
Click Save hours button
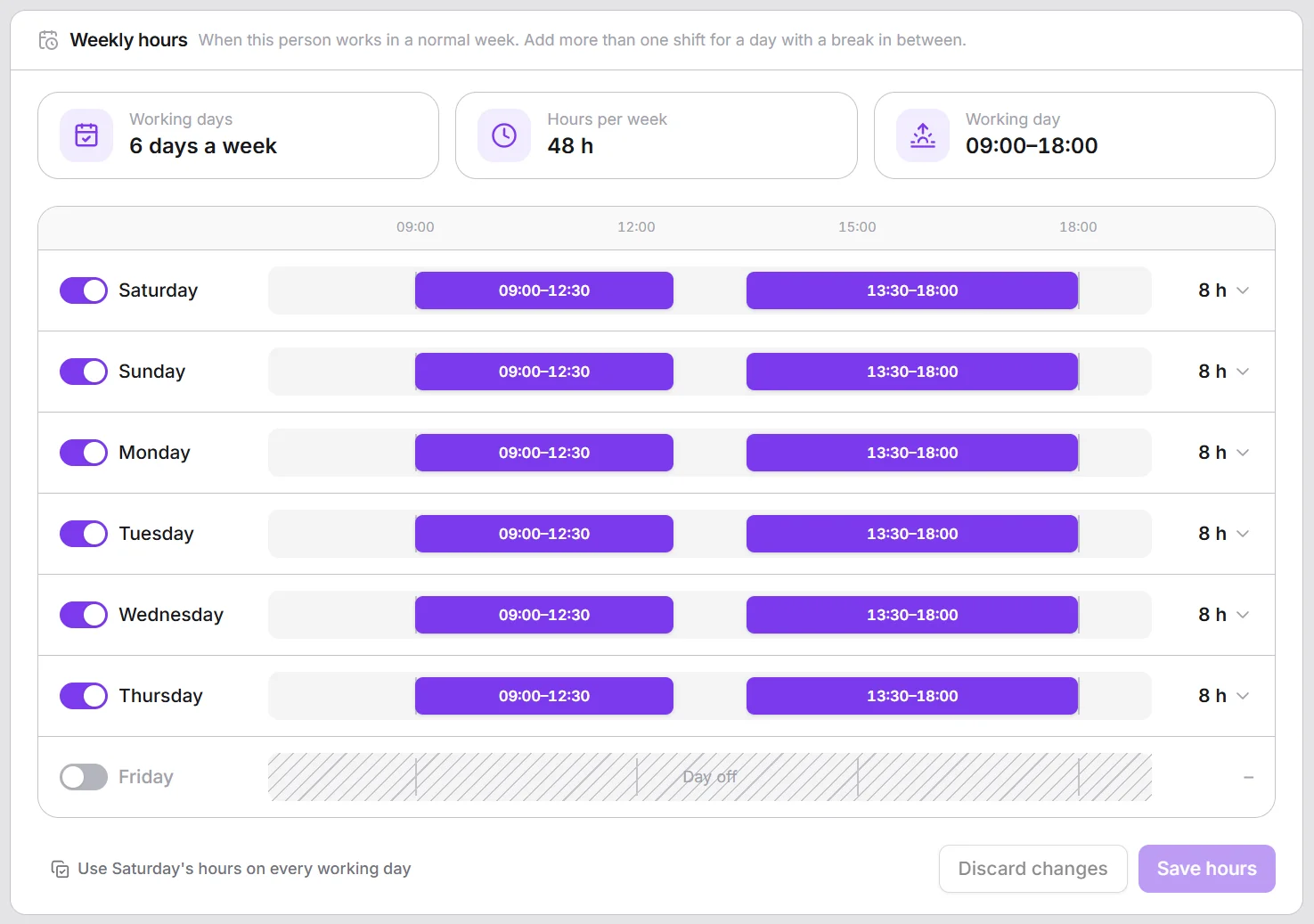1206,869
